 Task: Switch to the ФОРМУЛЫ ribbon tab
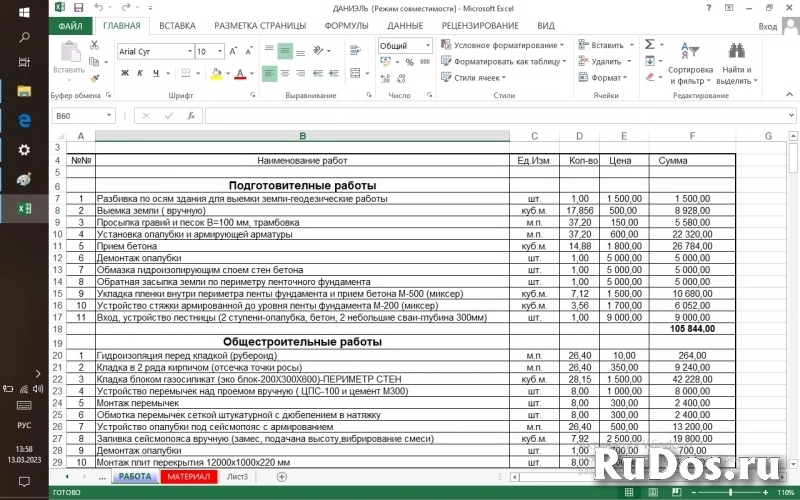pyautogui.click(x=346, y=25)
